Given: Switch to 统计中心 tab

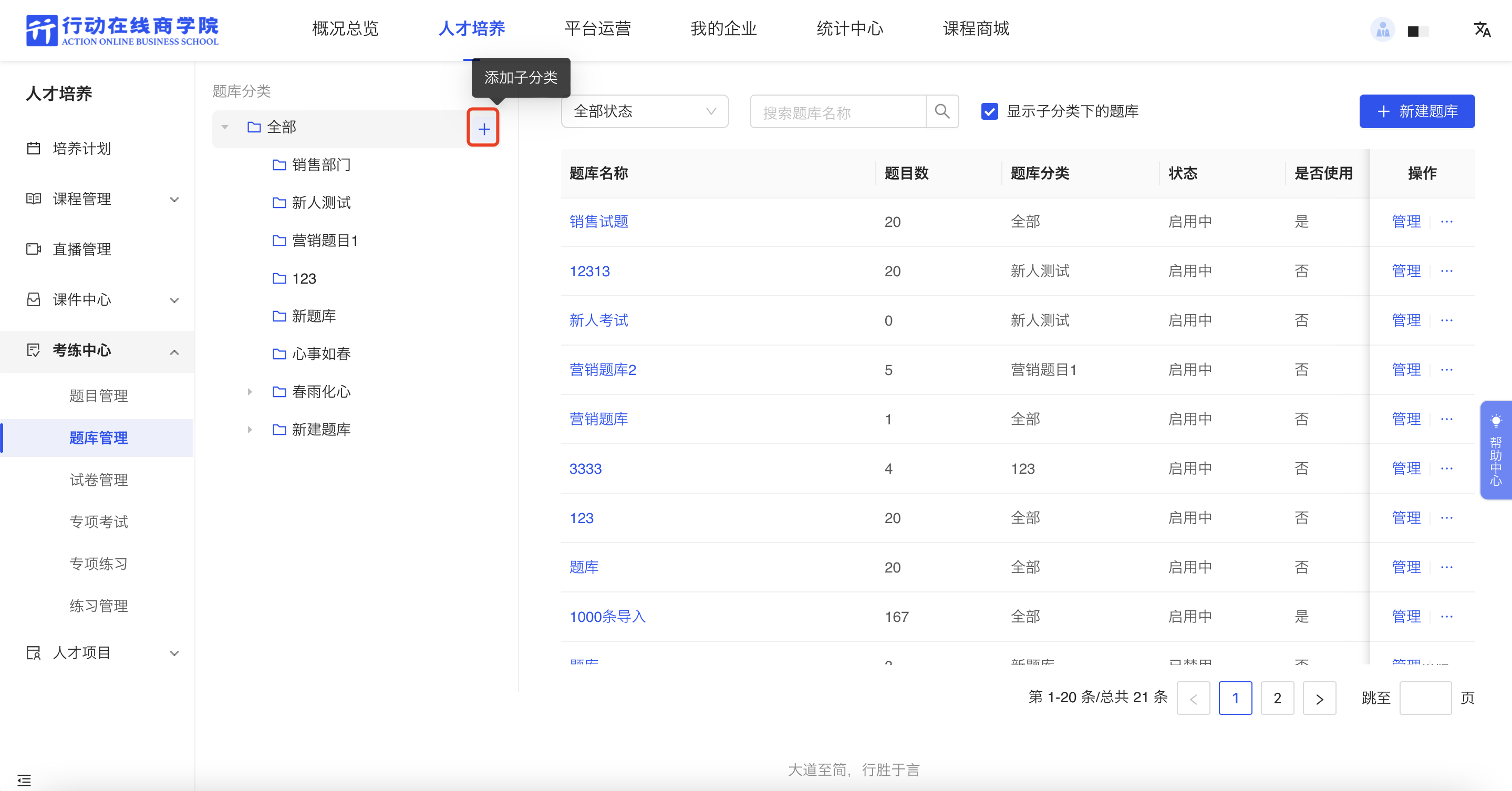Looking at the screenshot, I should point(850,29).
